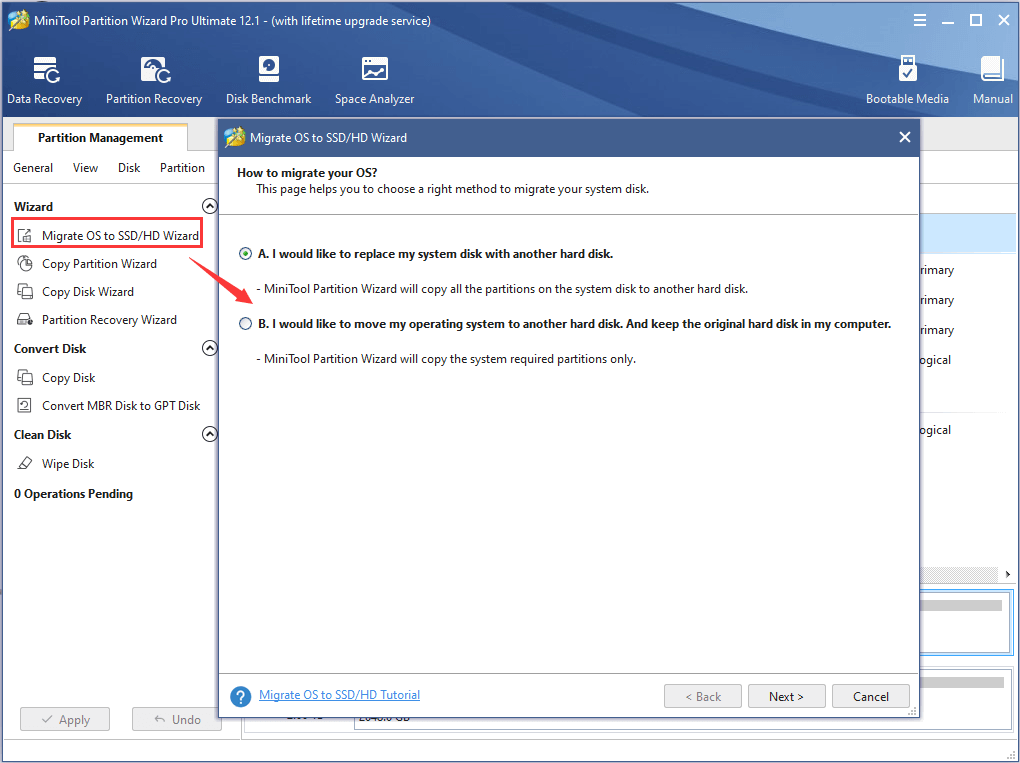
Task: Collapse the Convert Disk section
Action: coord(209,348)
